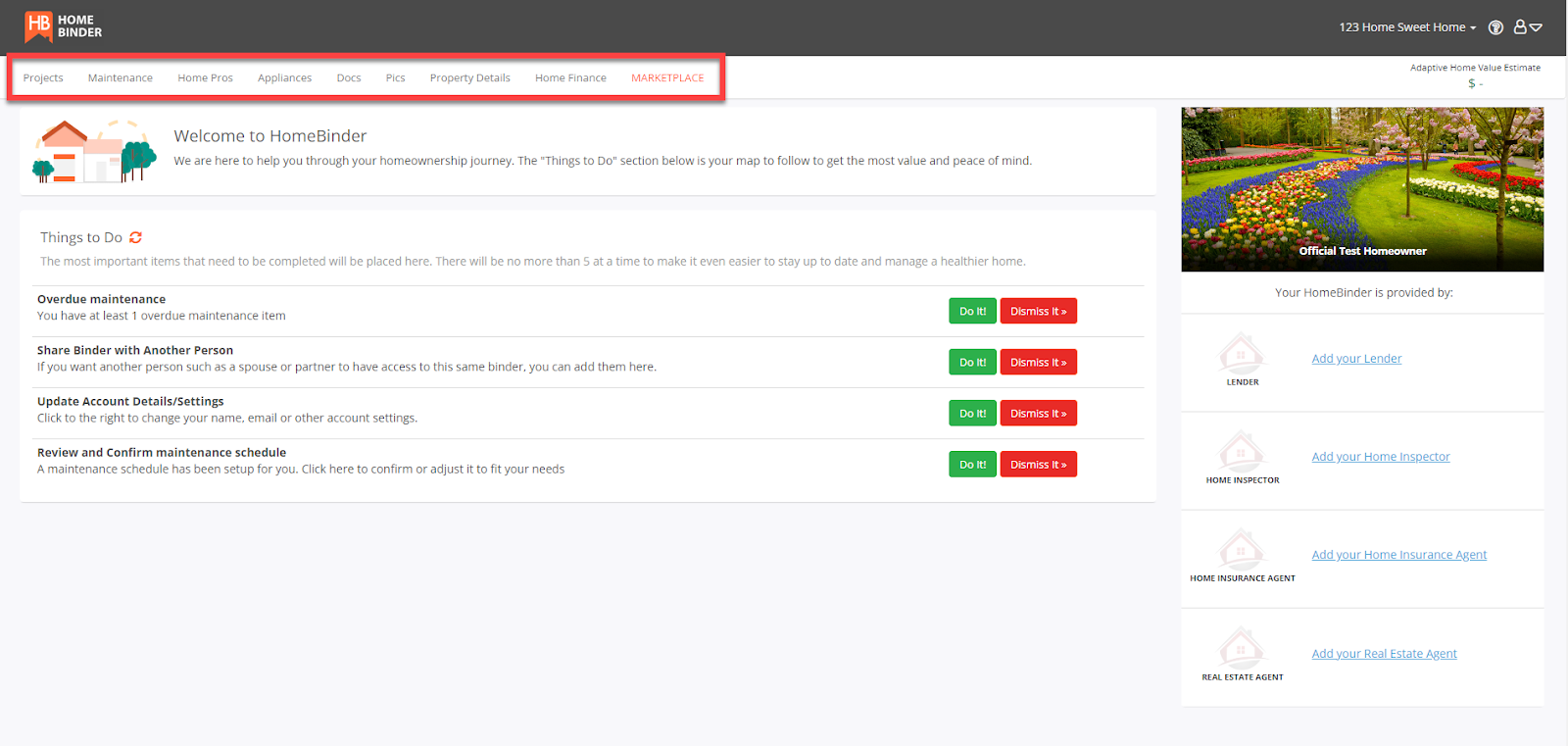Dismiss the Review maintenance schedule item

coord(1038,464)
